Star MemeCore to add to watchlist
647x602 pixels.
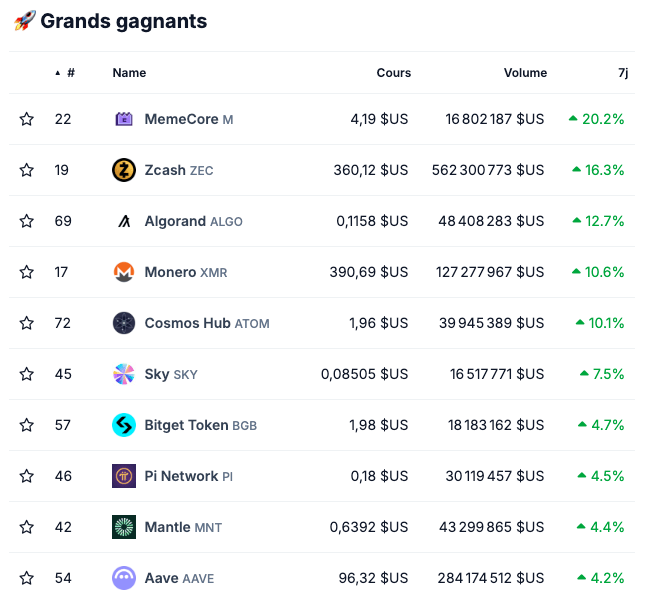coord(27,119)
